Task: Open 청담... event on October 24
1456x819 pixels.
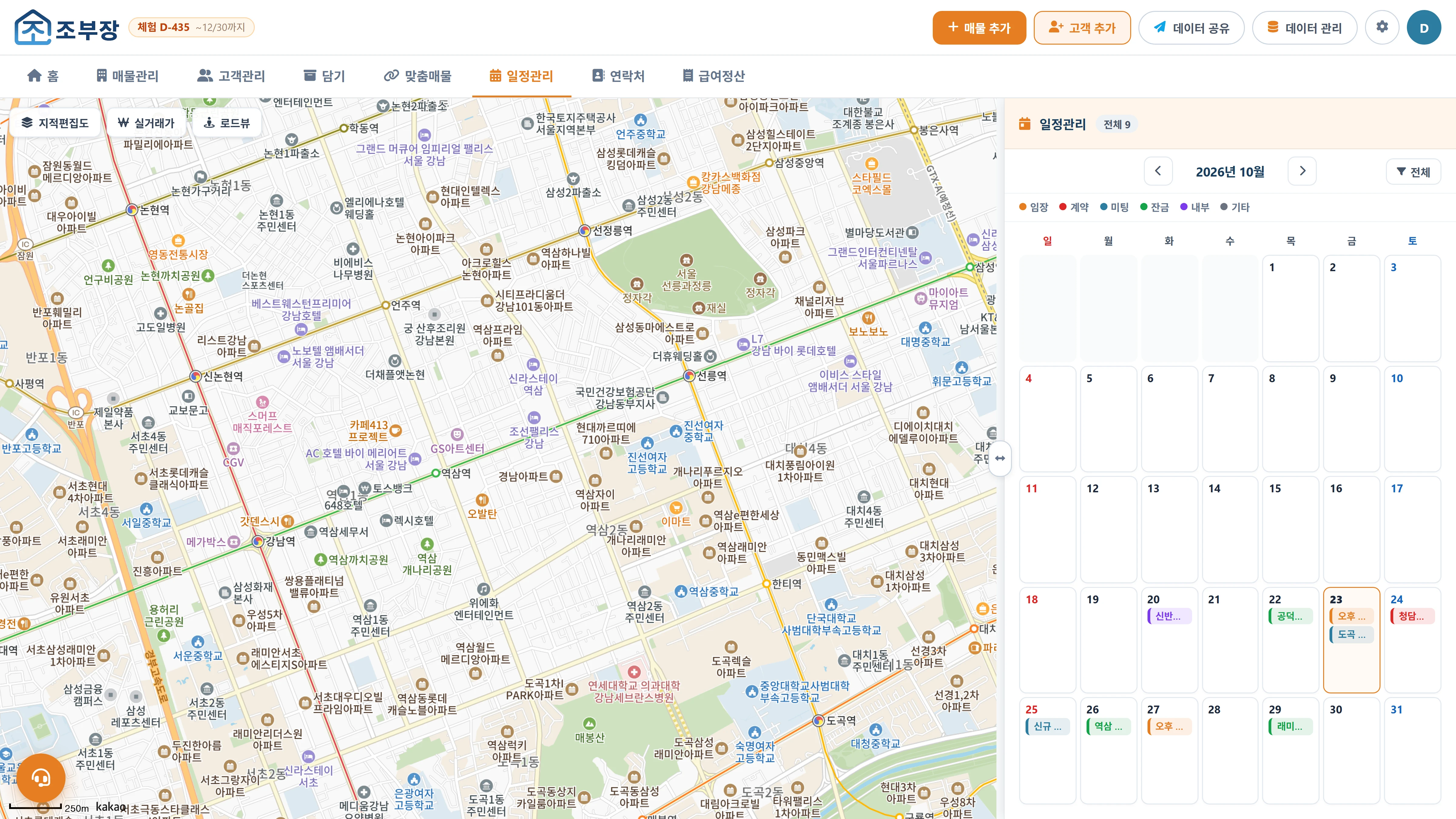Action: coord(1412,616)
